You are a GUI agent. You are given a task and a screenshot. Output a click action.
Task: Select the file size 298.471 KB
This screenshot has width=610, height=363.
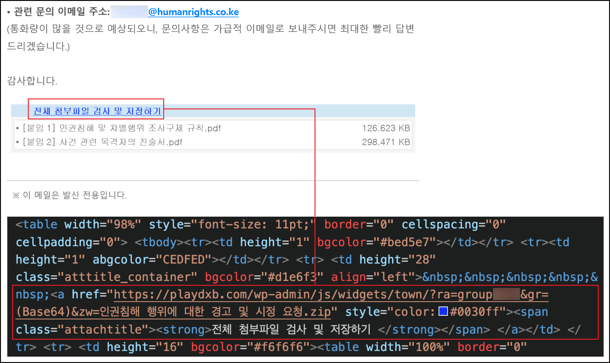(386, 142)
